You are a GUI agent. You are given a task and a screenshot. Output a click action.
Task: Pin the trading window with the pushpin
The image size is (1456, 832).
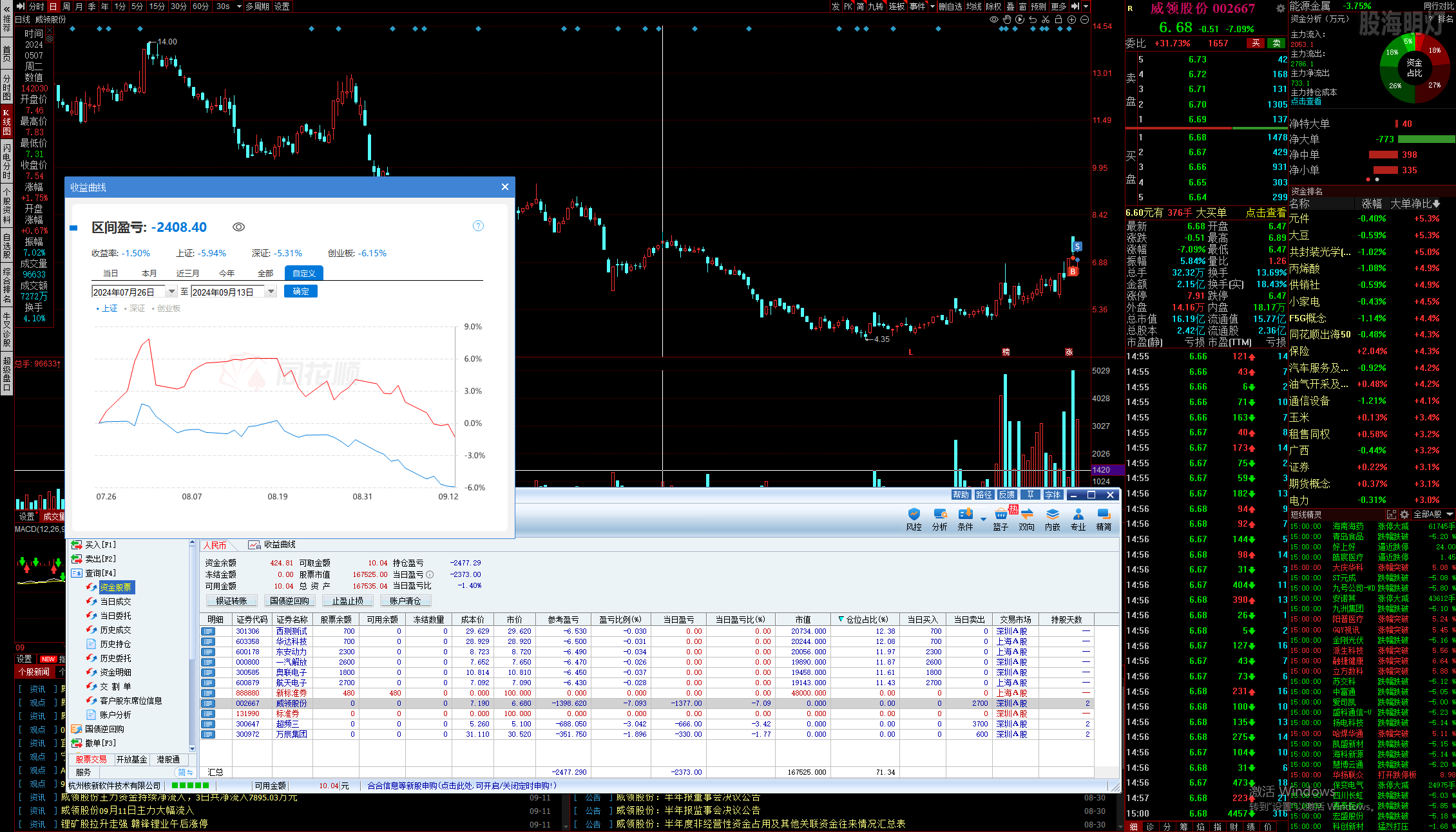1031,495
